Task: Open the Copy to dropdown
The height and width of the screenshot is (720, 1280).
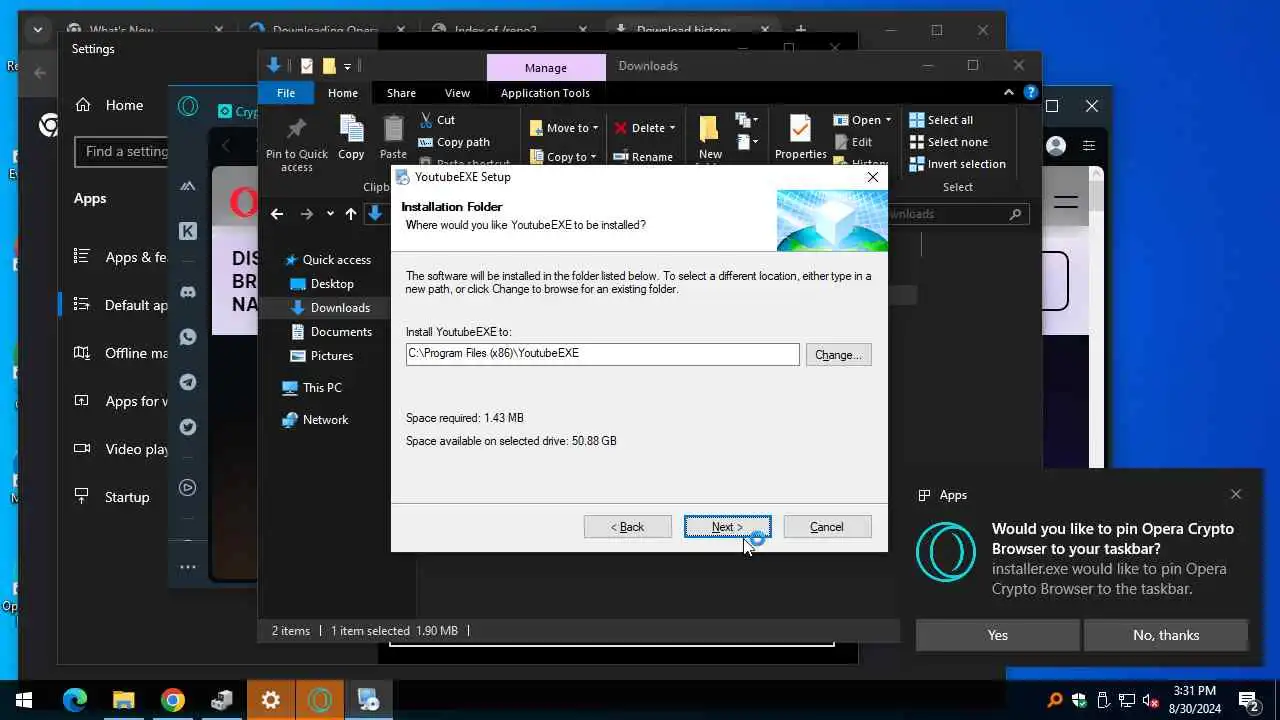Action: point(563,157)
